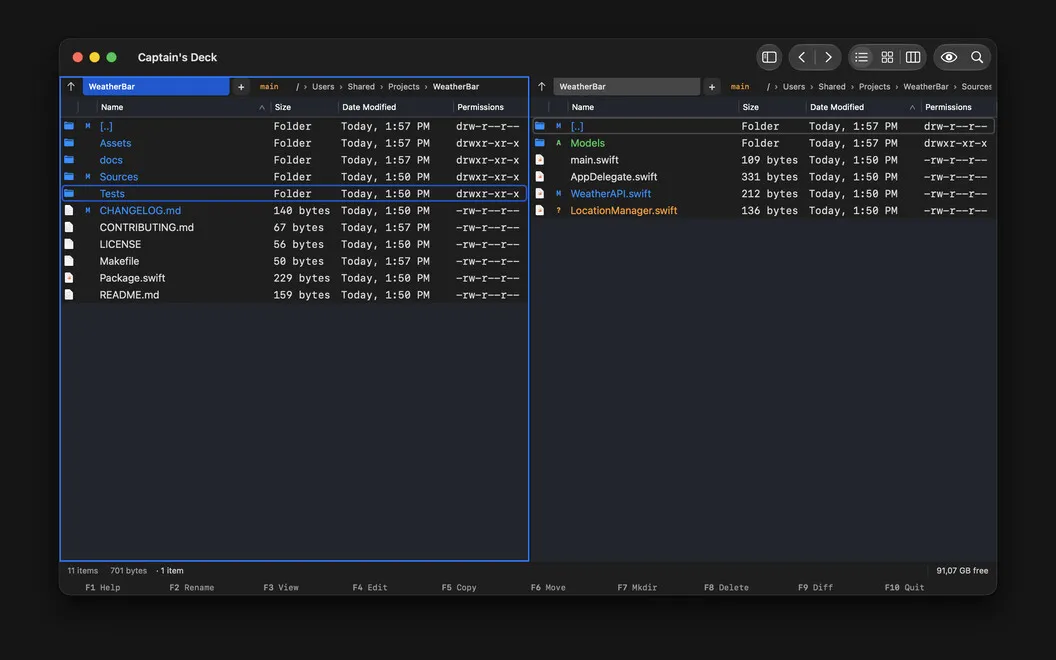
Task: Sort left pane by Date Modified
Action: (395, 107)
